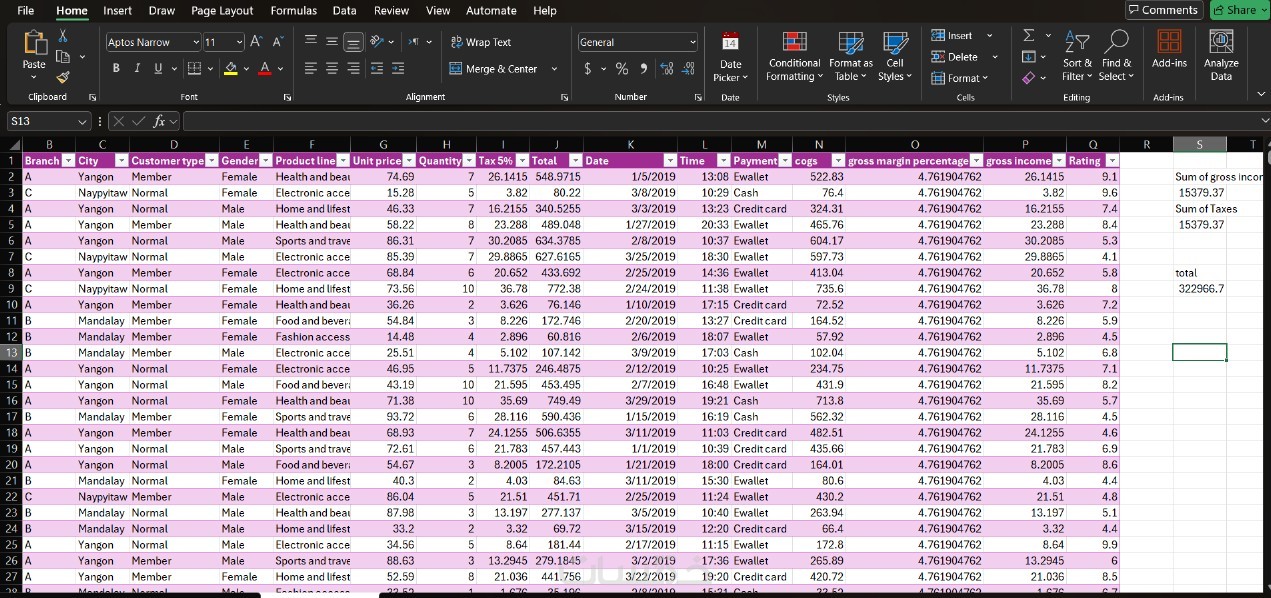
Task: Open the font name Aptos Narrow dropdown
Action: (x=196, y=42)
